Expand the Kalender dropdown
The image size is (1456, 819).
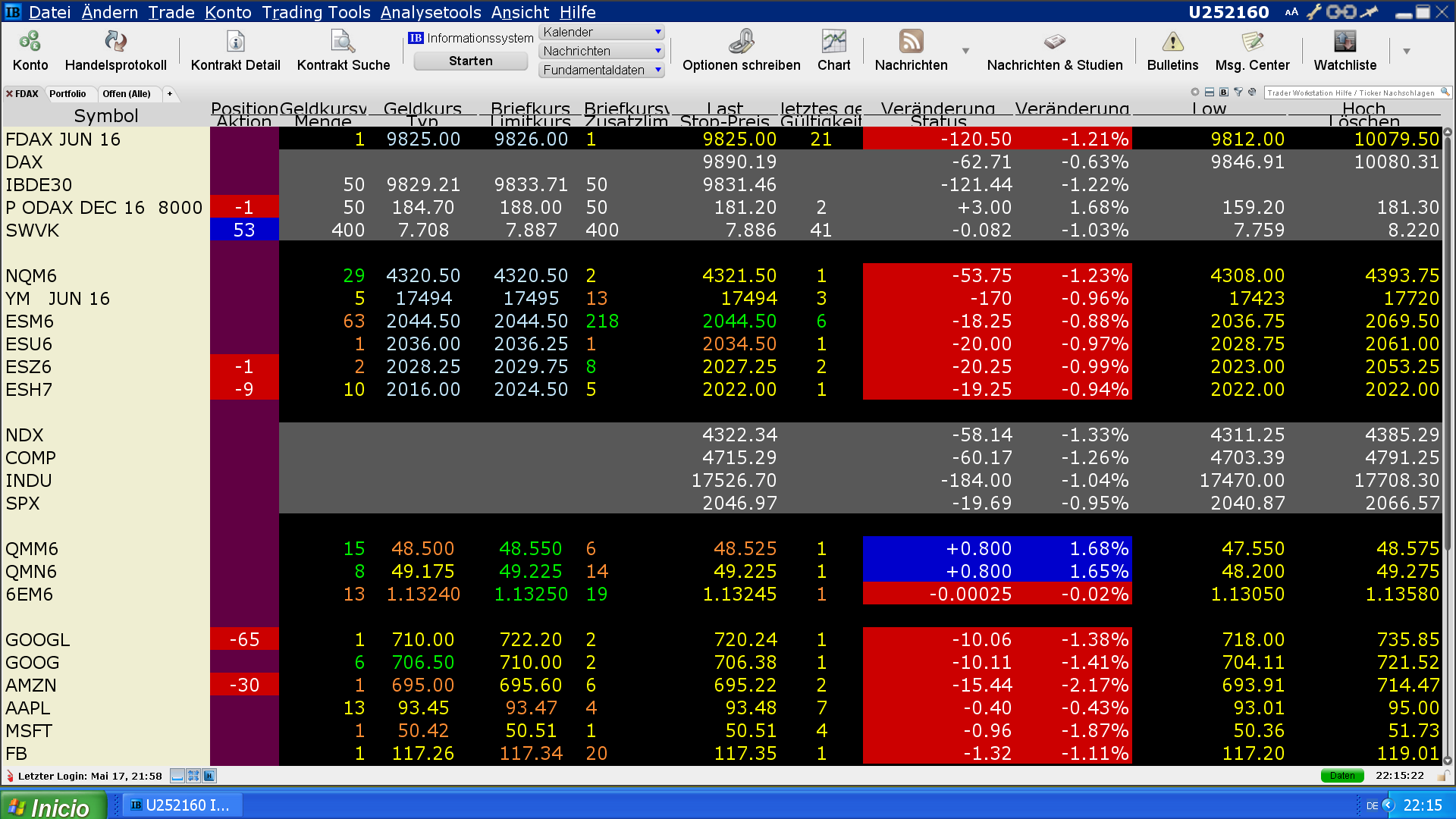pyautogui.click(x=657, y=32)
